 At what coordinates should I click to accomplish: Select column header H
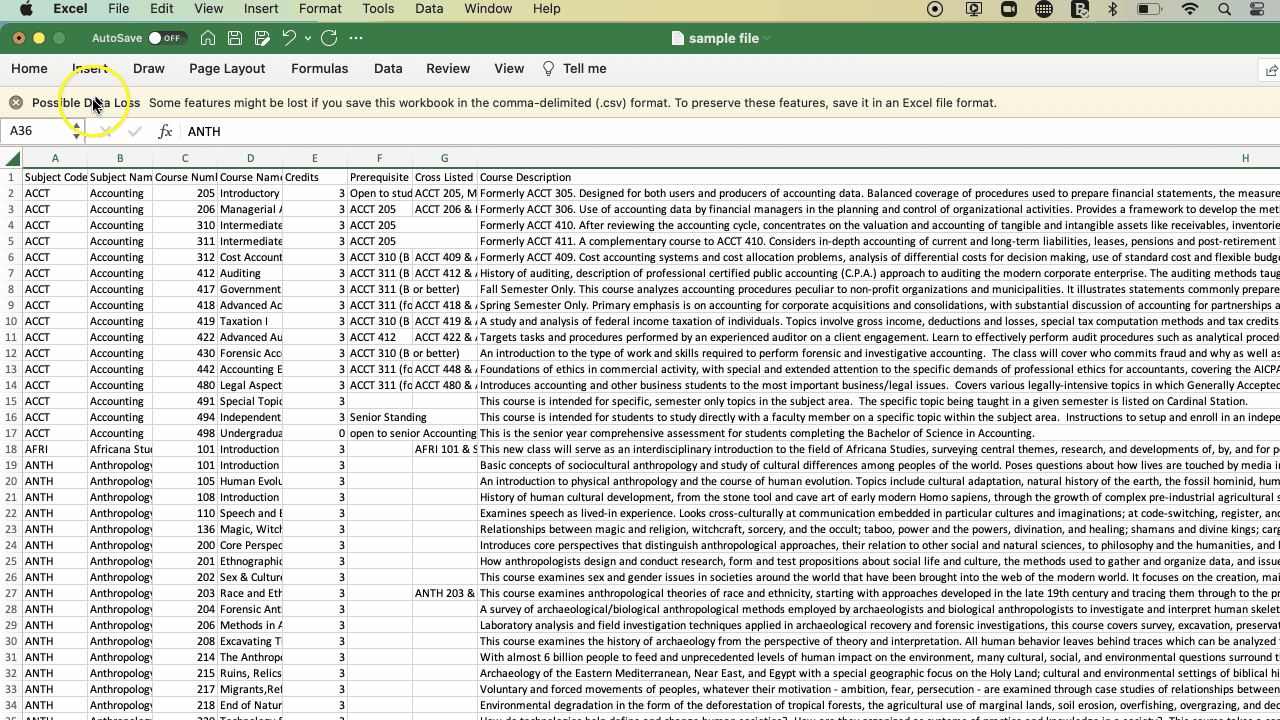pyautogui.click(x=1245, y=158)
